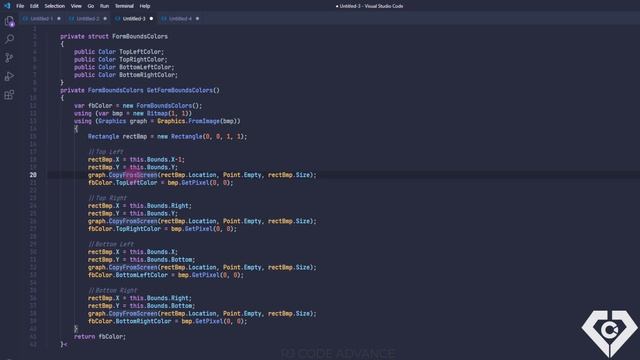Open the Explorer view in activity bar
The image size is (640, 360).
tap(9, 21)
